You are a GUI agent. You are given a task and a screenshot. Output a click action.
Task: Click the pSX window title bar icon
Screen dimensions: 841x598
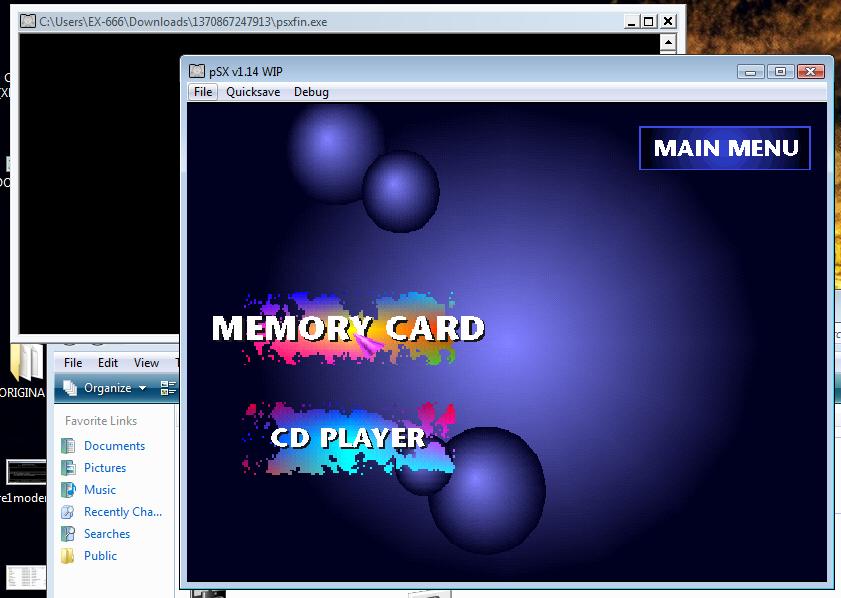pyautogui.click(x=197, y=71)
